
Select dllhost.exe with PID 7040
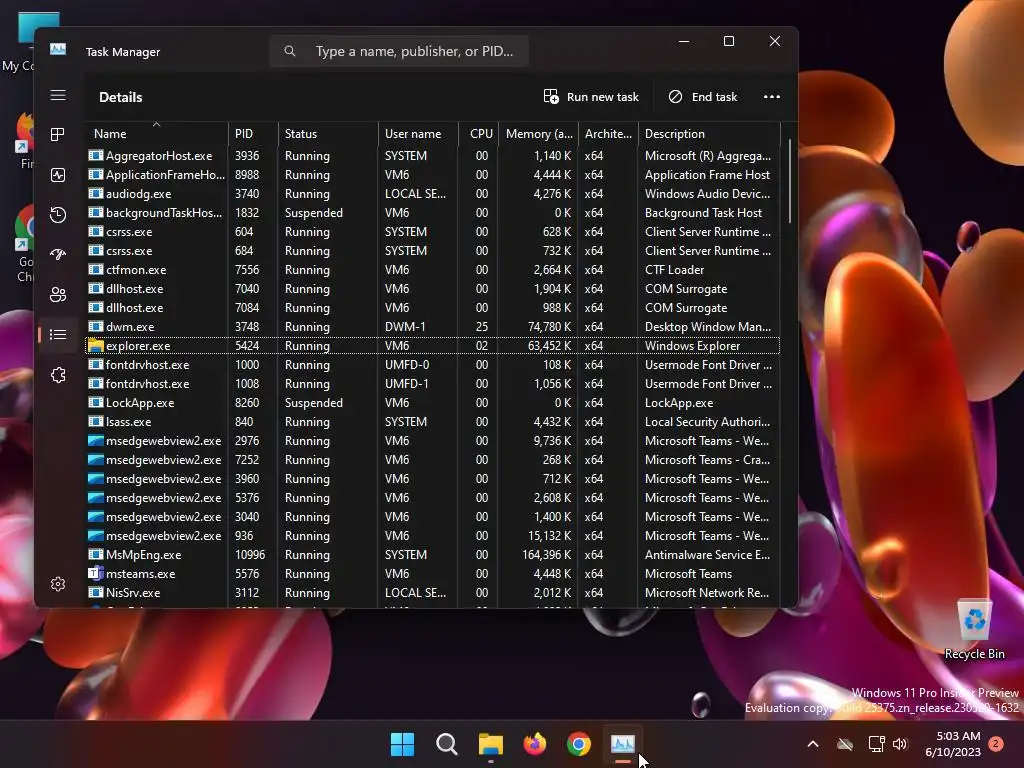(x=432, y=288)
